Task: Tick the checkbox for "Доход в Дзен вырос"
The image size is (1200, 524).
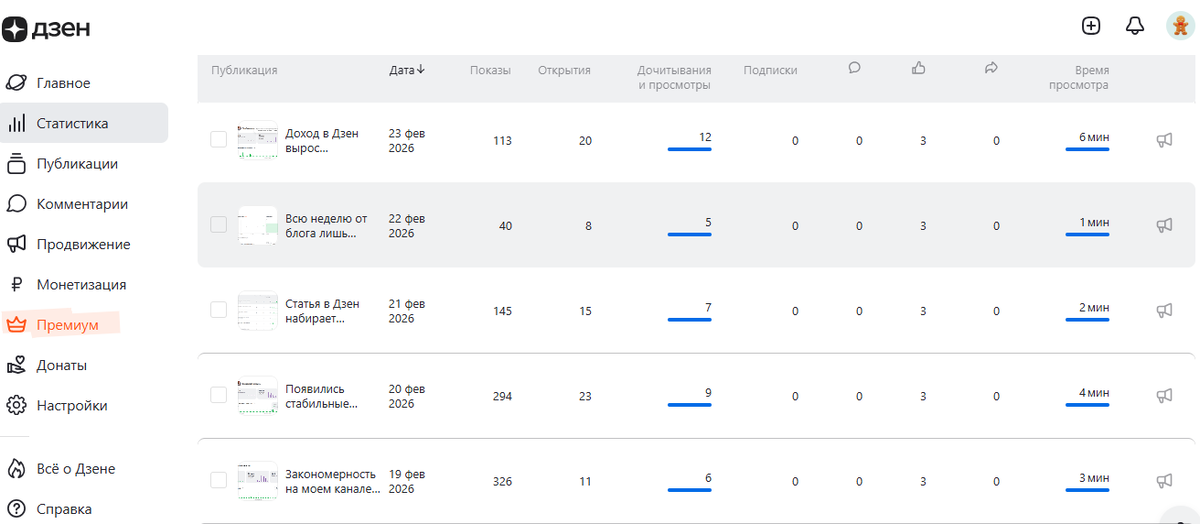Action: click(x=218, y=140)
